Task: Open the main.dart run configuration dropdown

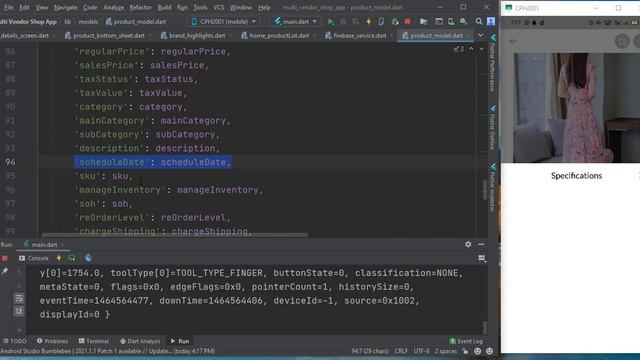Action: [296, 21]
